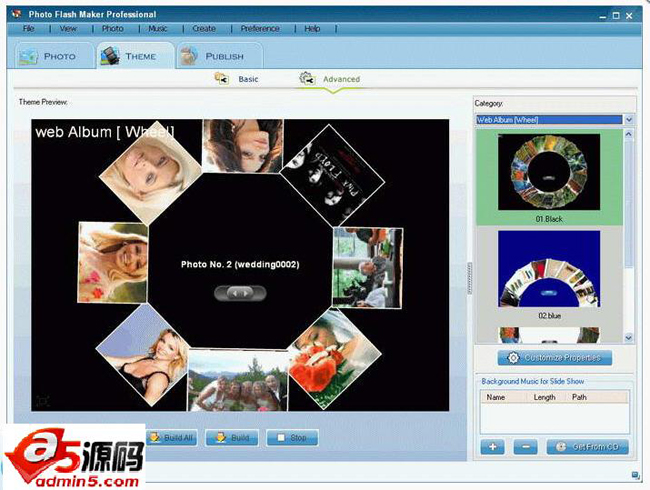This screenshot has height=490, width=650.
Task: Click the Photo No. 2 (wedding0002) caption
Action: point(240,264)
